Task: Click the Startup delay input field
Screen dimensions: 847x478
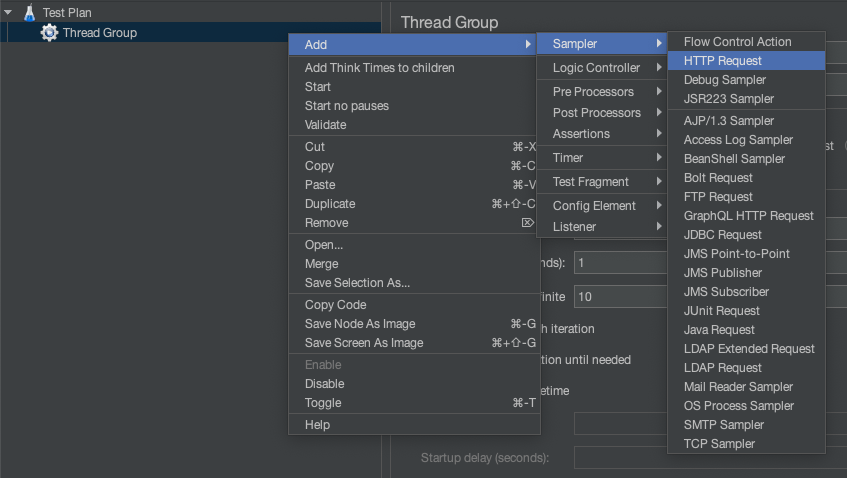Action: tap(710, 457)
